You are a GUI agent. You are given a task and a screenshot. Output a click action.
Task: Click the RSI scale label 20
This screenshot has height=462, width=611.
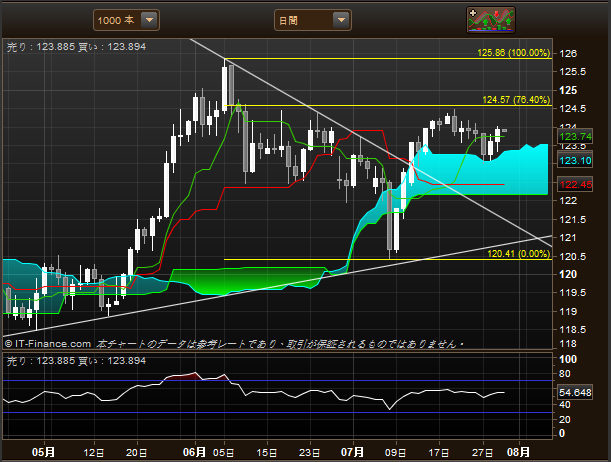click(565, 420)
